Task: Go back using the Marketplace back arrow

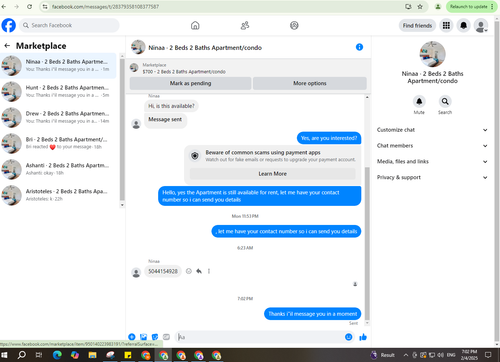Action: pos(7,46)
